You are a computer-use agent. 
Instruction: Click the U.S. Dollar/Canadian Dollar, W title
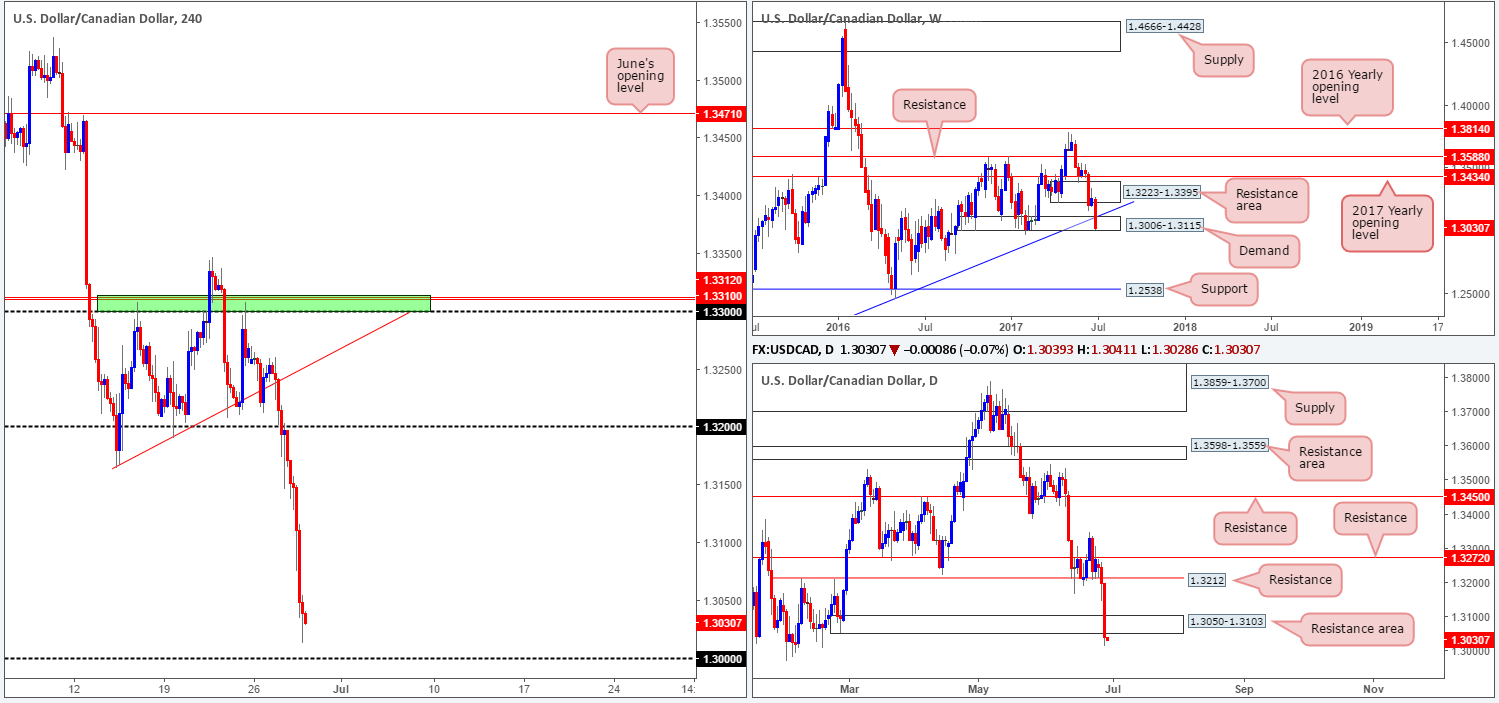coord(851,19)
